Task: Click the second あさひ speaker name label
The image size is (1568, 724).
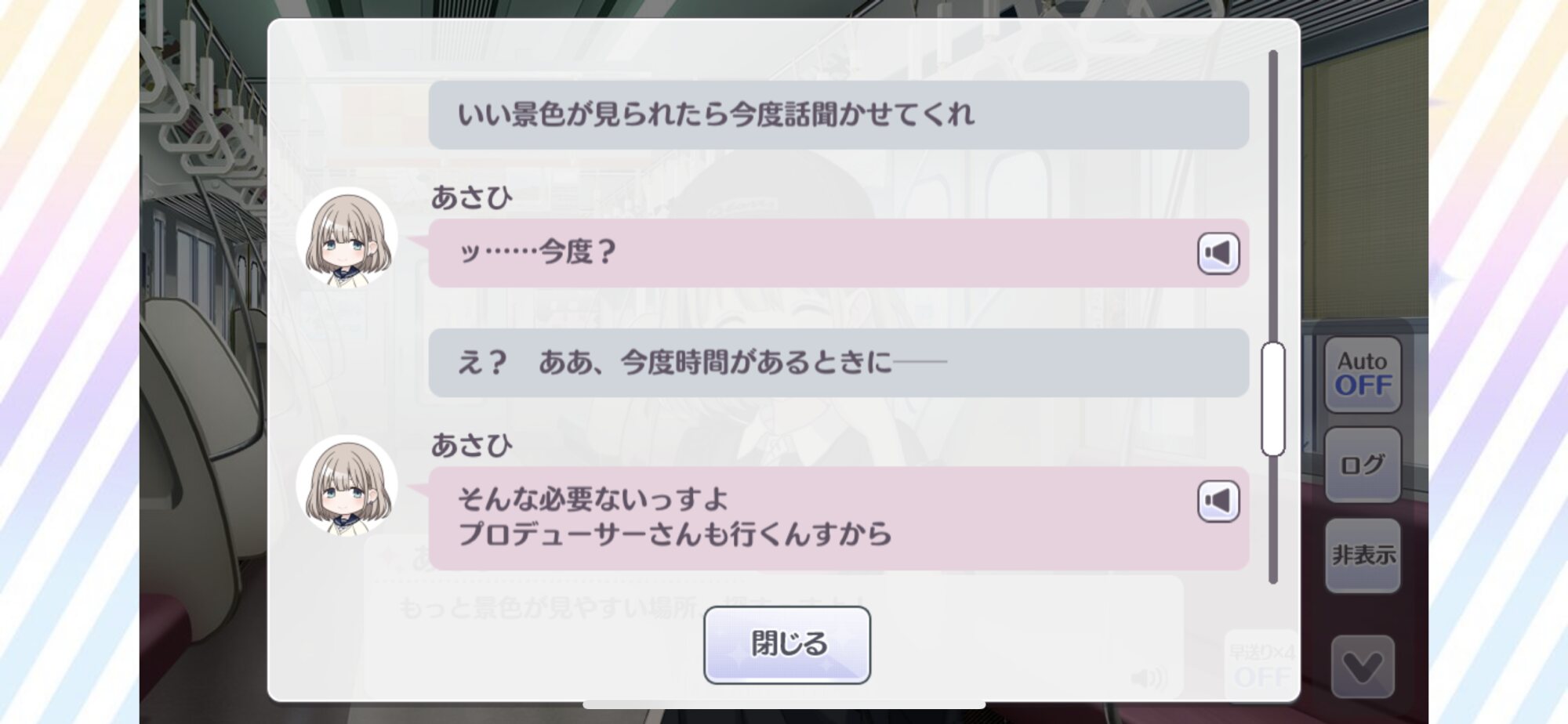Action: [471, 445]
